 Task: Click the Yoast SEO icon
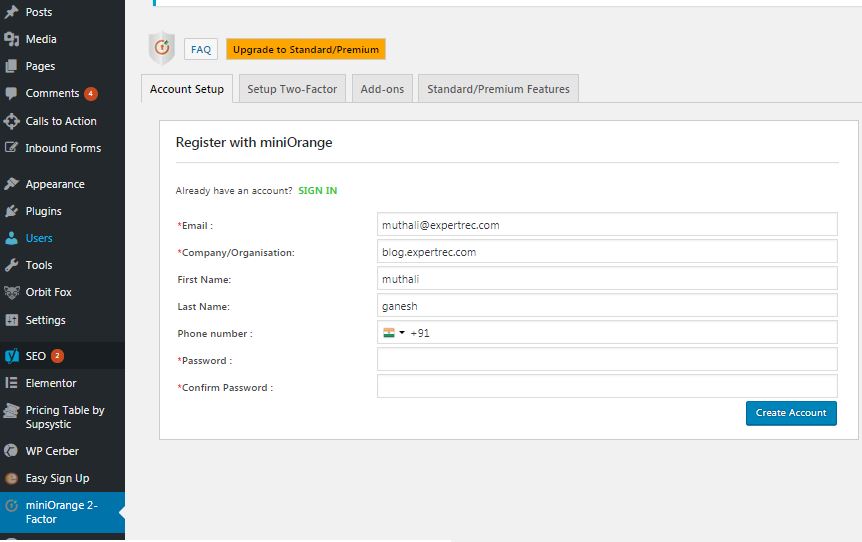11,356
